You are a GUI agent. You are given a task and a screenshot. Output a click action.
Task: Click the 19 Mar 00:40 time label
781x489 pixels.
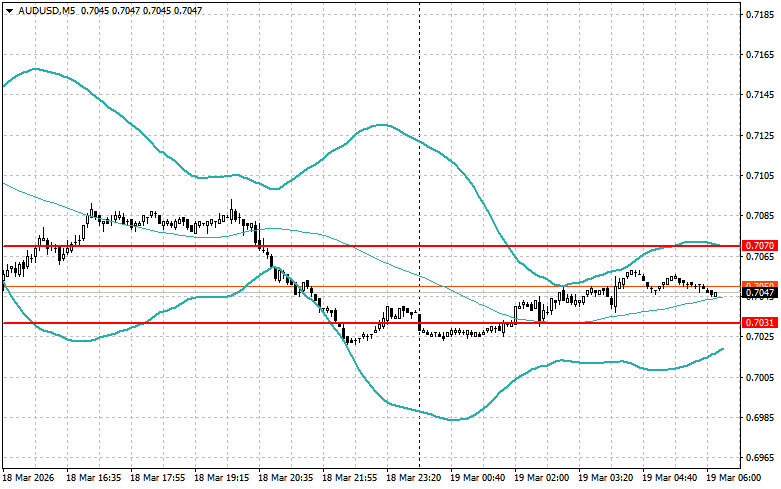pyautogui.click(x=478, y=478)
